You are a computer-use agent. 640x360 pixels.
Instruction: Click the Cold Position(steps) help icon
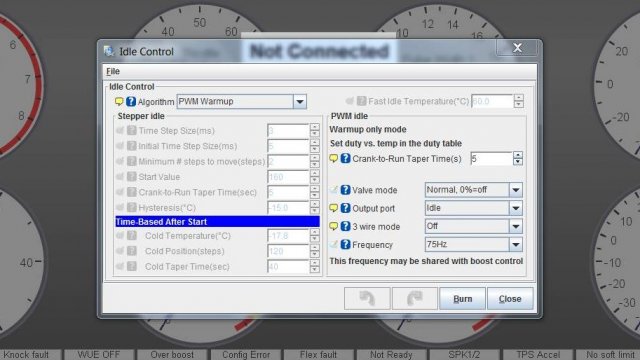[x=131, y=251]
